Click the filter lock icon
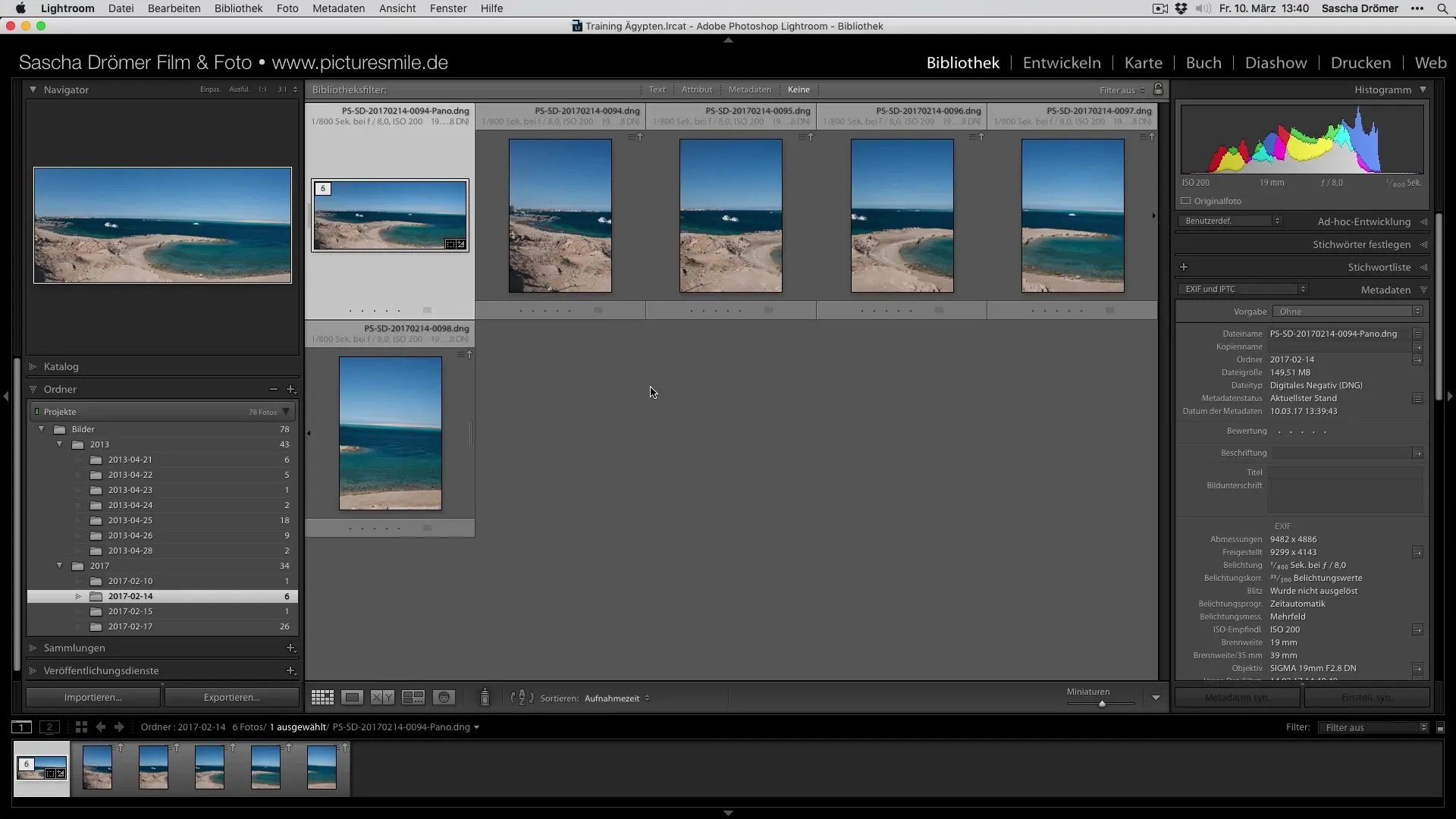1456x819 pixels. (1158, 89)
